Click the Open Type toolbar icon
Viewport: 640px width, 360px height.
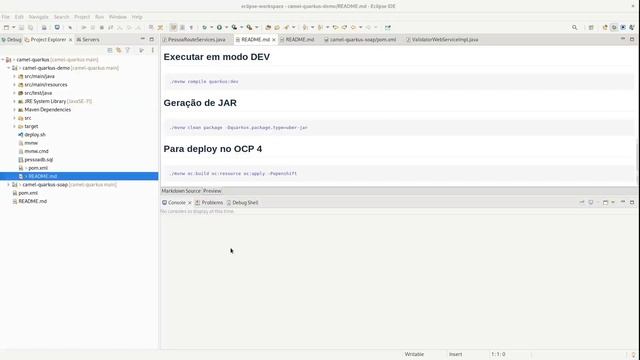[268, 27]
